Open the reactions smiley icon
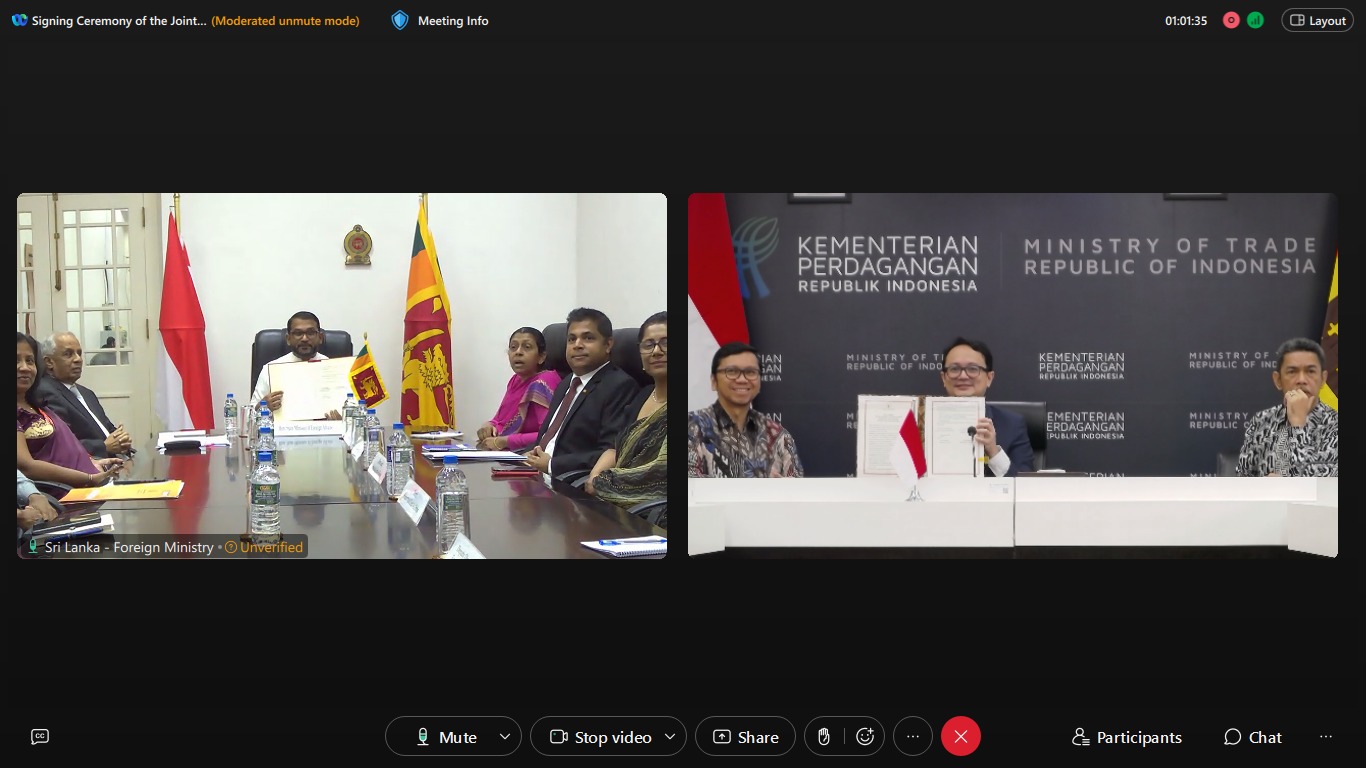The width and height of the screenshot is (1366, 768). tap(865, 737)
